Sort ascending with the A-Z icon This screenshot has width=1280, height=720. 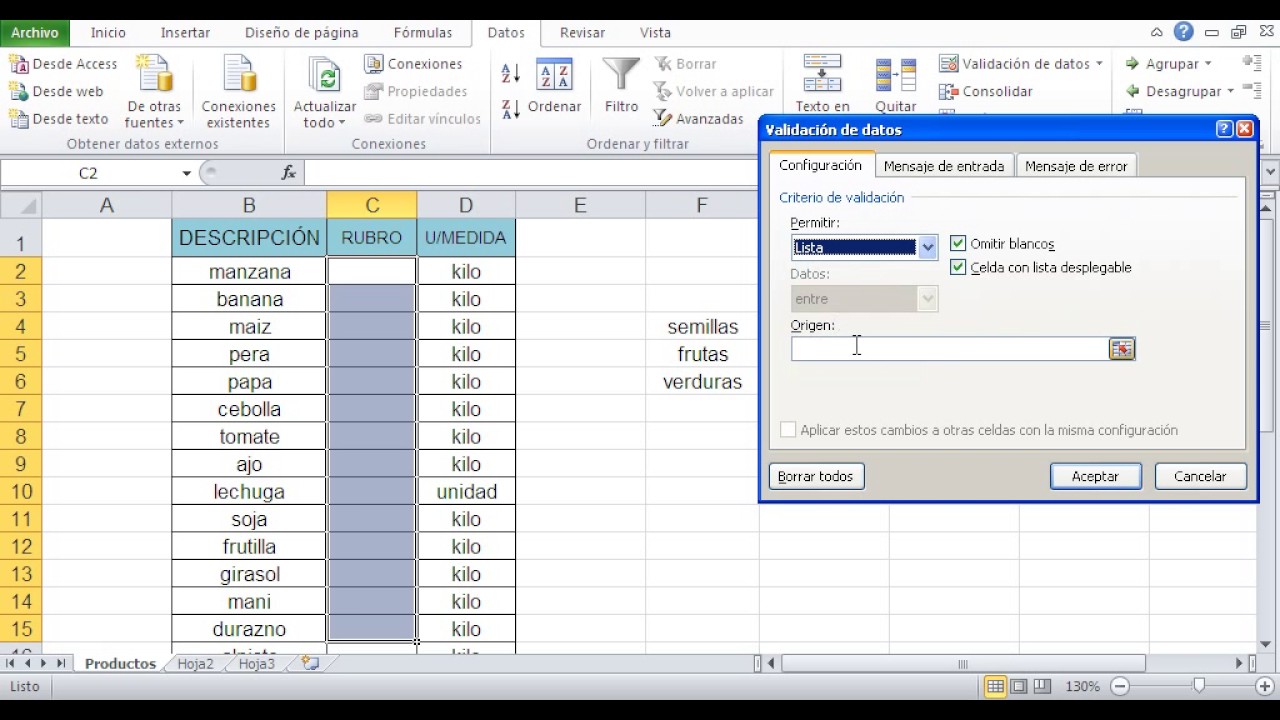(x=510, y=73)
